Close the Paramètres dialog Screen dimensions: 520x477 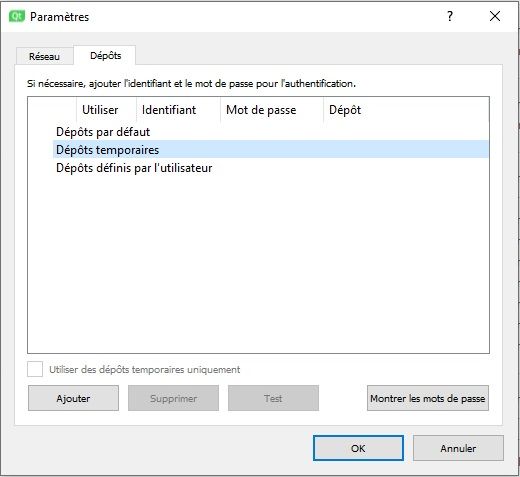[x=495, y=16]
